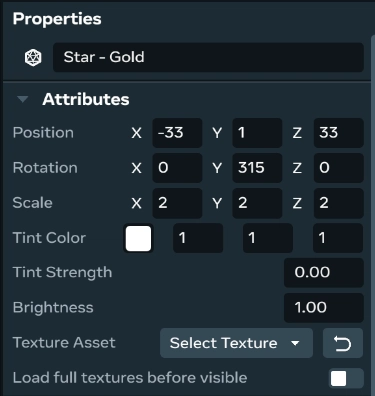Open the Select Texture dropdown

click(236, 343)
